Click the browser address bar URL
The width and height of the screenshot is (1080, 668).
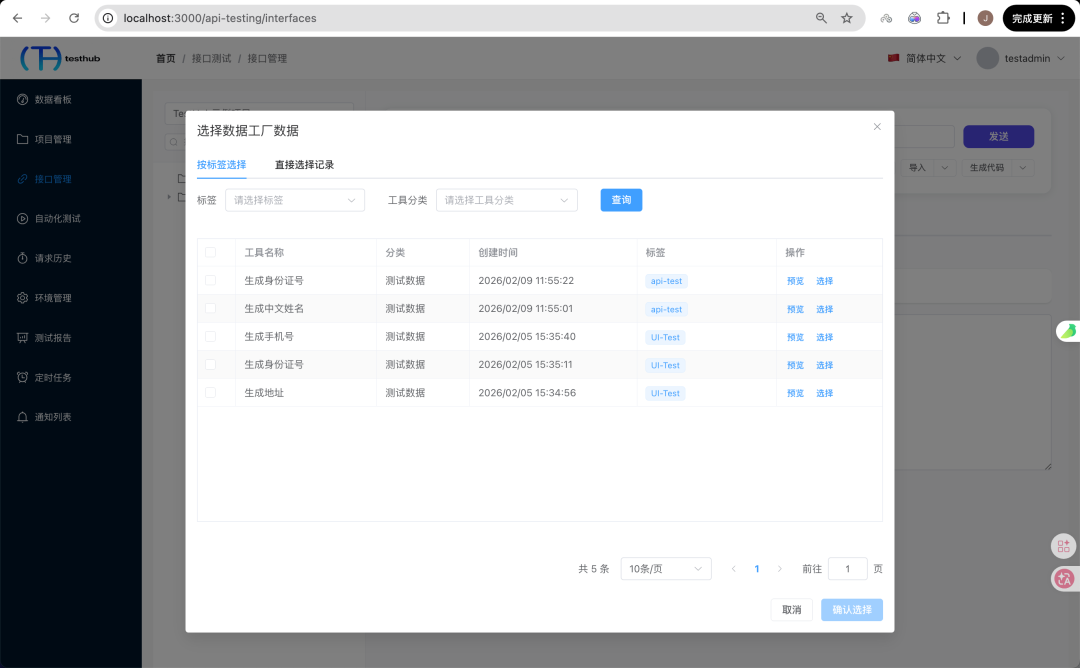(220, 18)
